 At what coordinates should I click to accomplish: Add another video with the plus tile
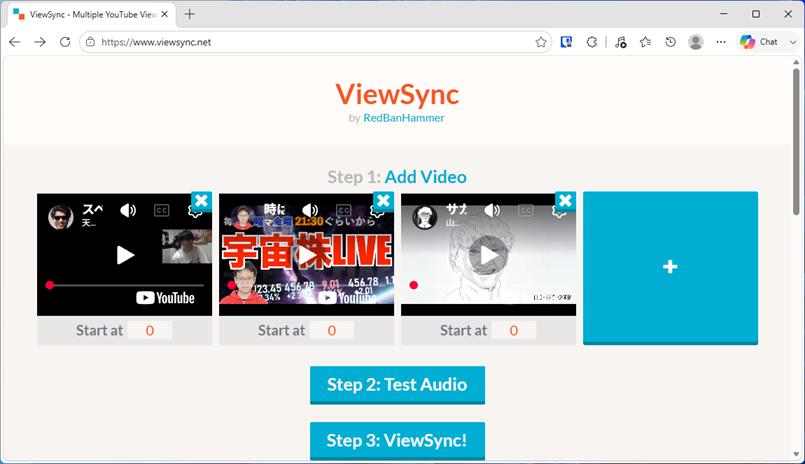click(670, 267)
